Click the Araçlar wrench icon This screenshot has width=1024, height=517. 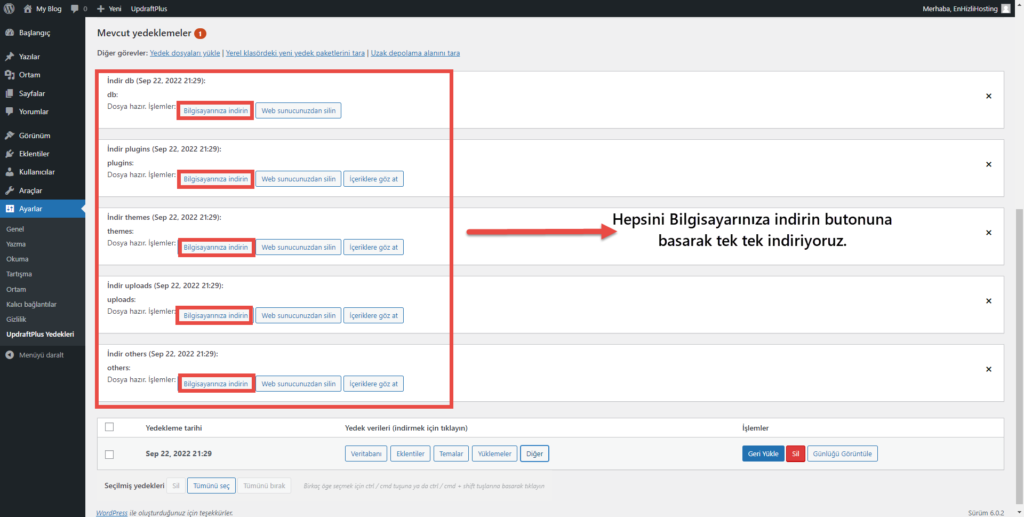coord(9,191)
